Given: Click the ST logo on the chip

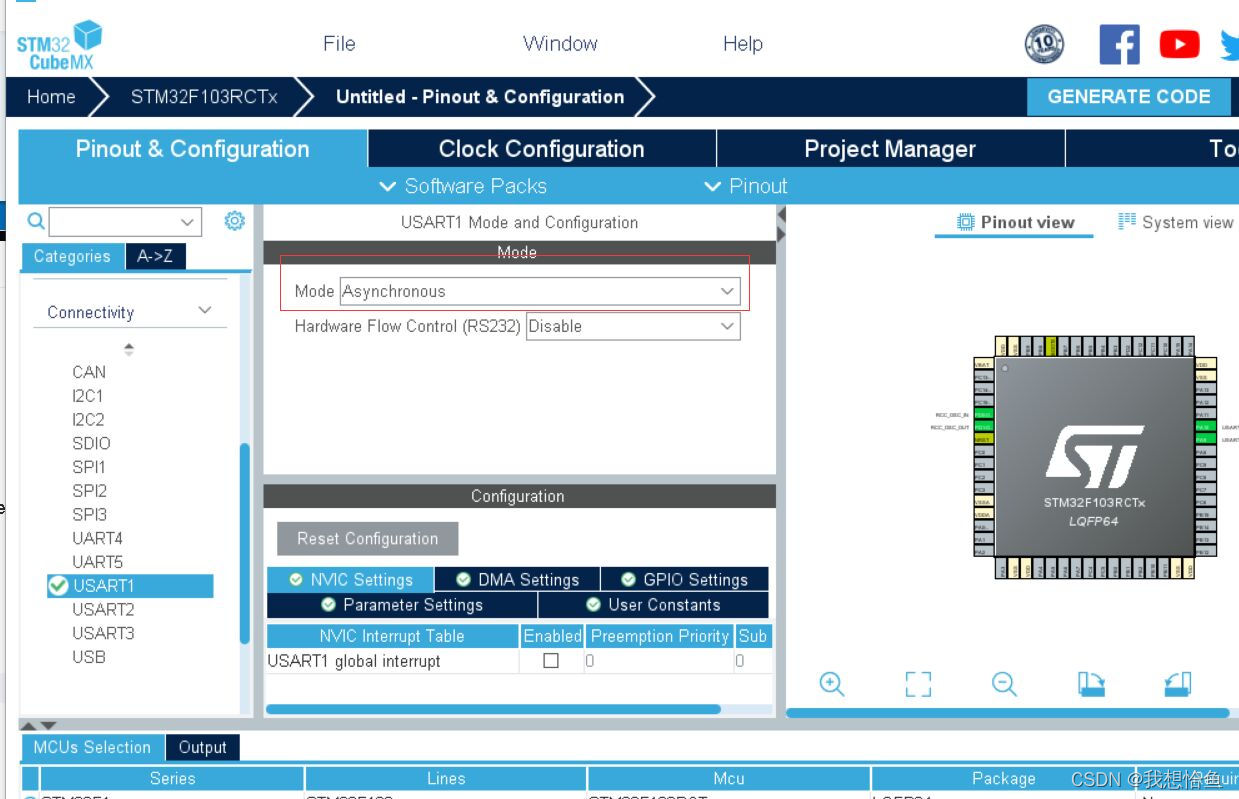Looking at the screenshot, I should pos(1094,456).
